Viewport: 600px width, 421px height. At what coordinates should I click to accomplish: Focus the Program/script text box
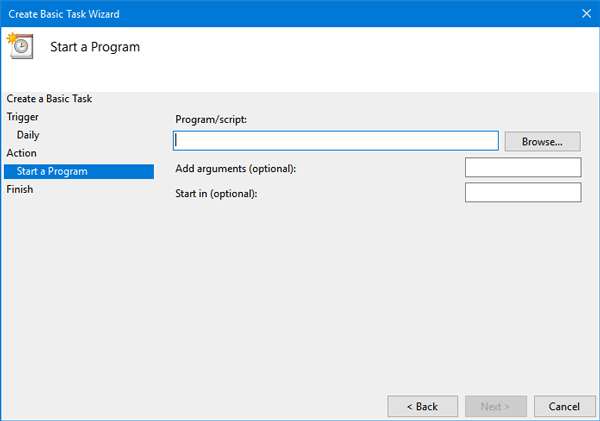(x=336, y=141)
